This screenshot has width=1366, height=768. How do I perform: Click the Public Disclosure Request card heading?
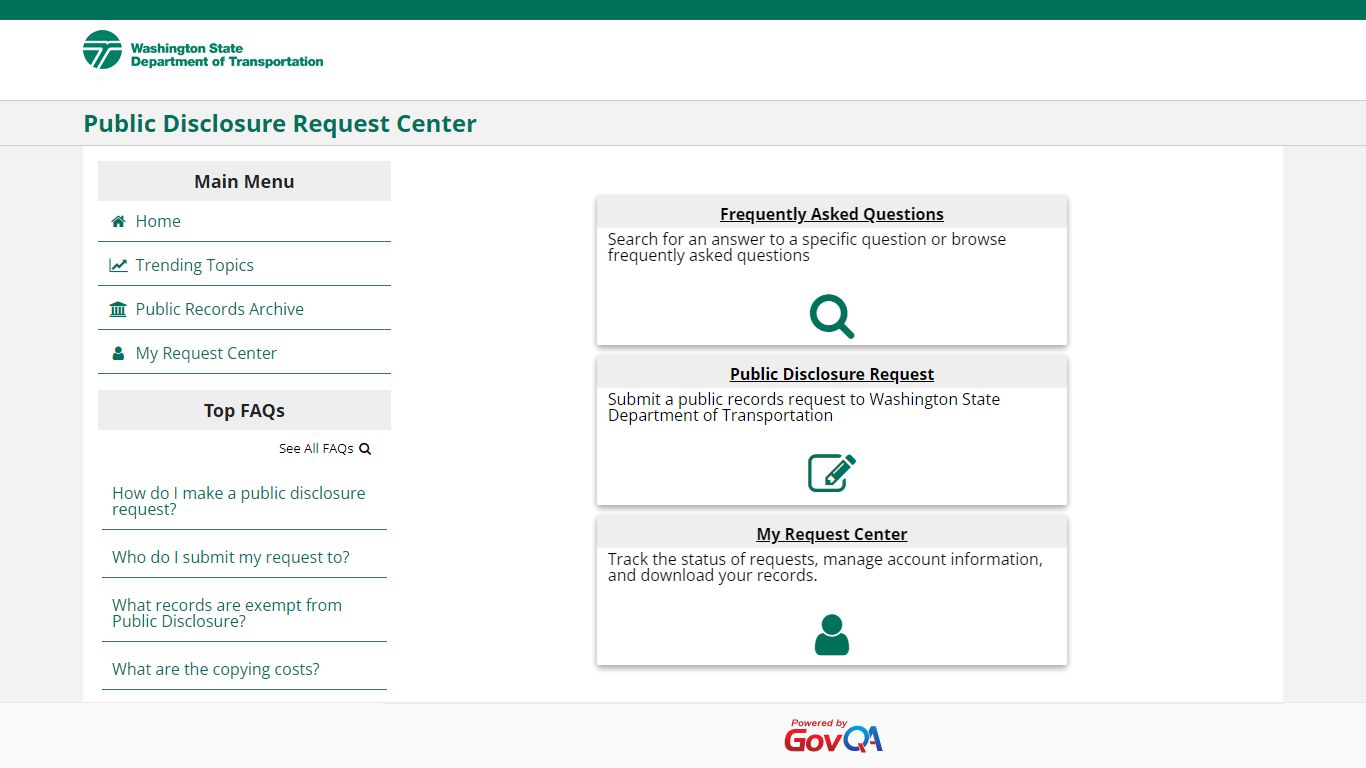832,374
